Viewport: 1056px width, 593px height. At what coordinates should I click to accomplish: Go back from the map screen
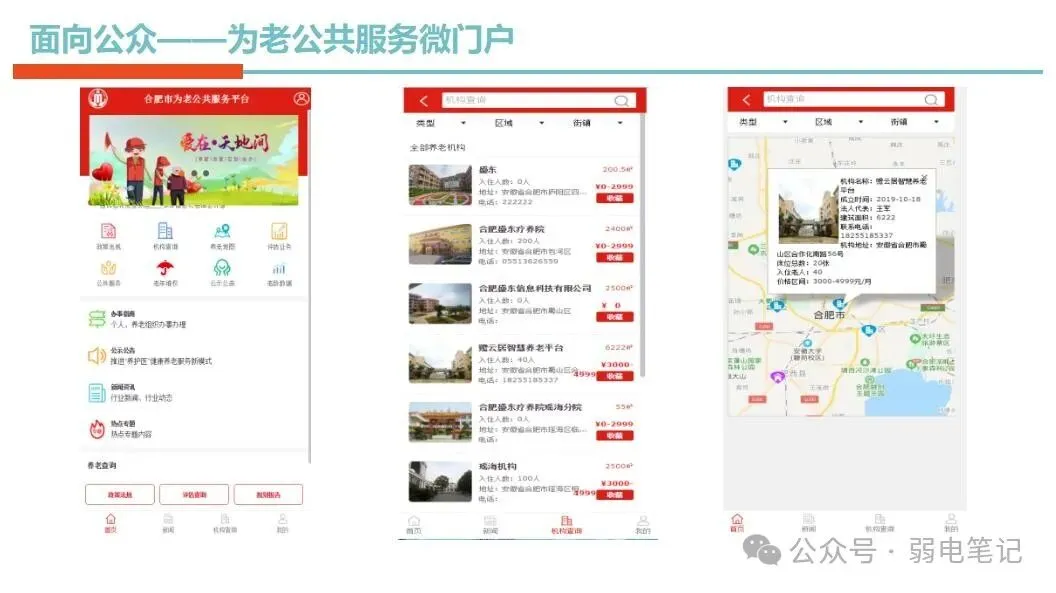point(746,100)
